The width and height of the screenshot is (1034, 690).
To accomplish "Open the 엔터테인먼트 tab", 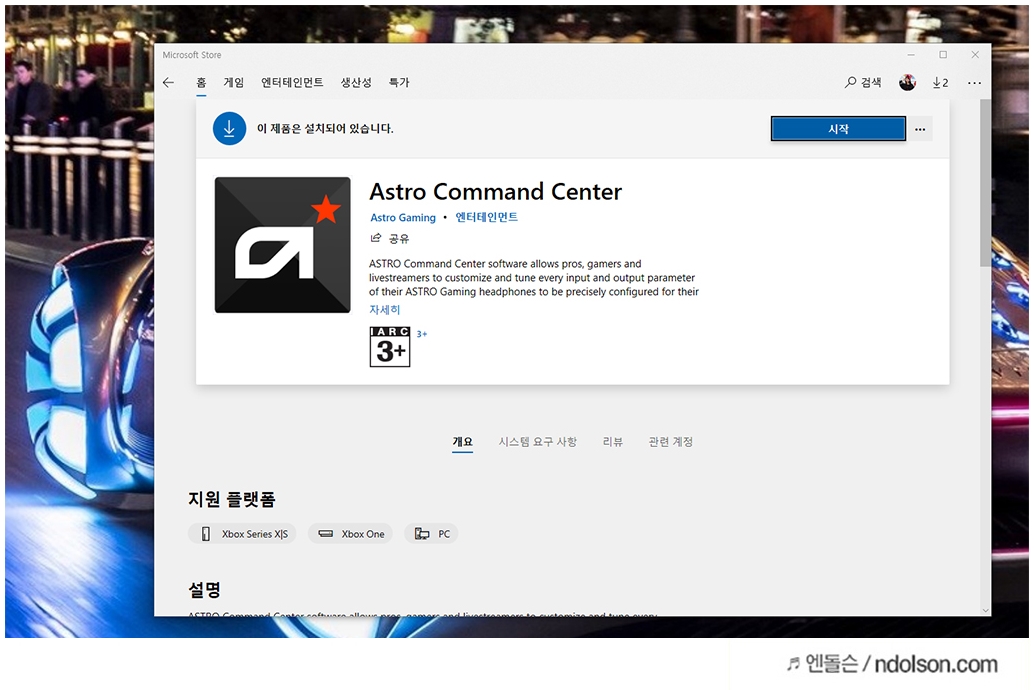I will click(292, 82).
